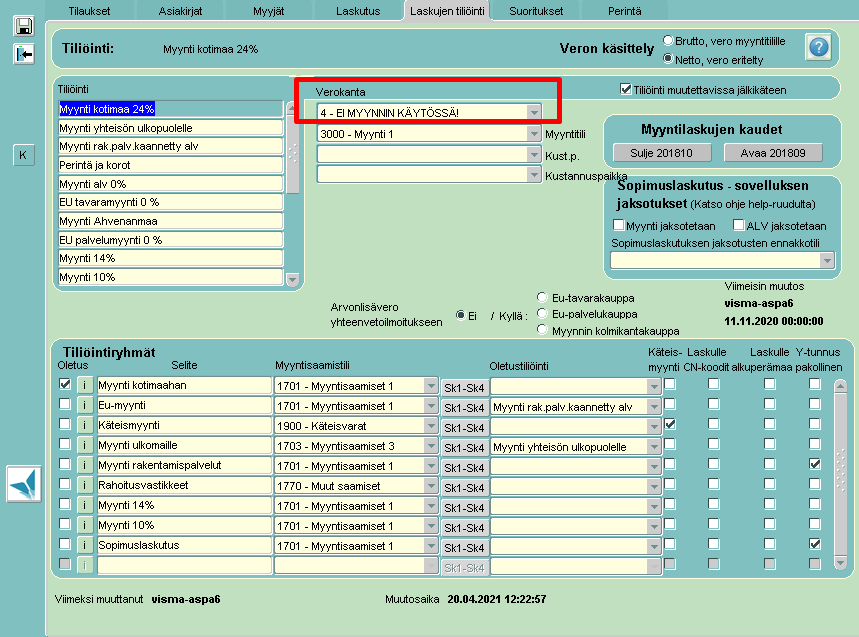
Task: Open Oletustiliöinti dropdown for Eu-myynti row
Action: [654, 407]
